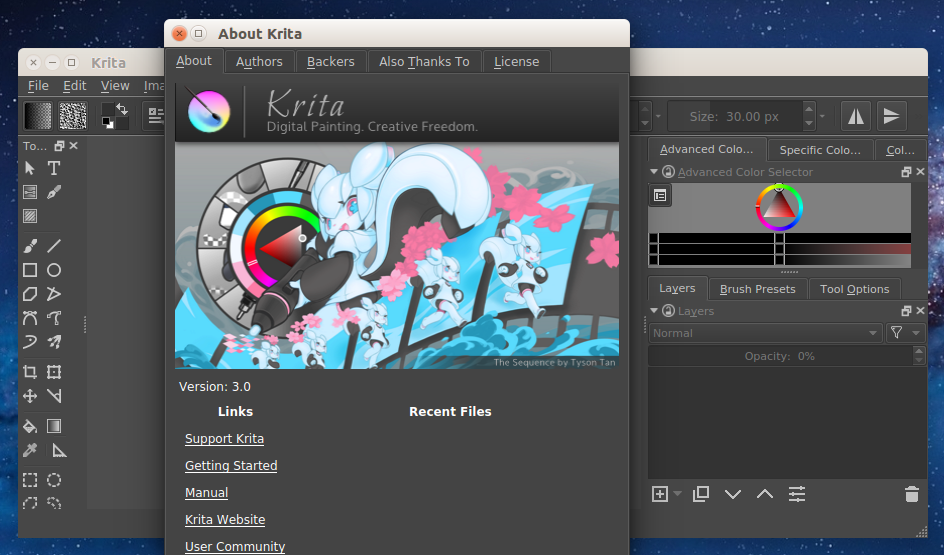Select the Freehand Brush tool
This screenshot has width=944, height=555.
(30, 246)
